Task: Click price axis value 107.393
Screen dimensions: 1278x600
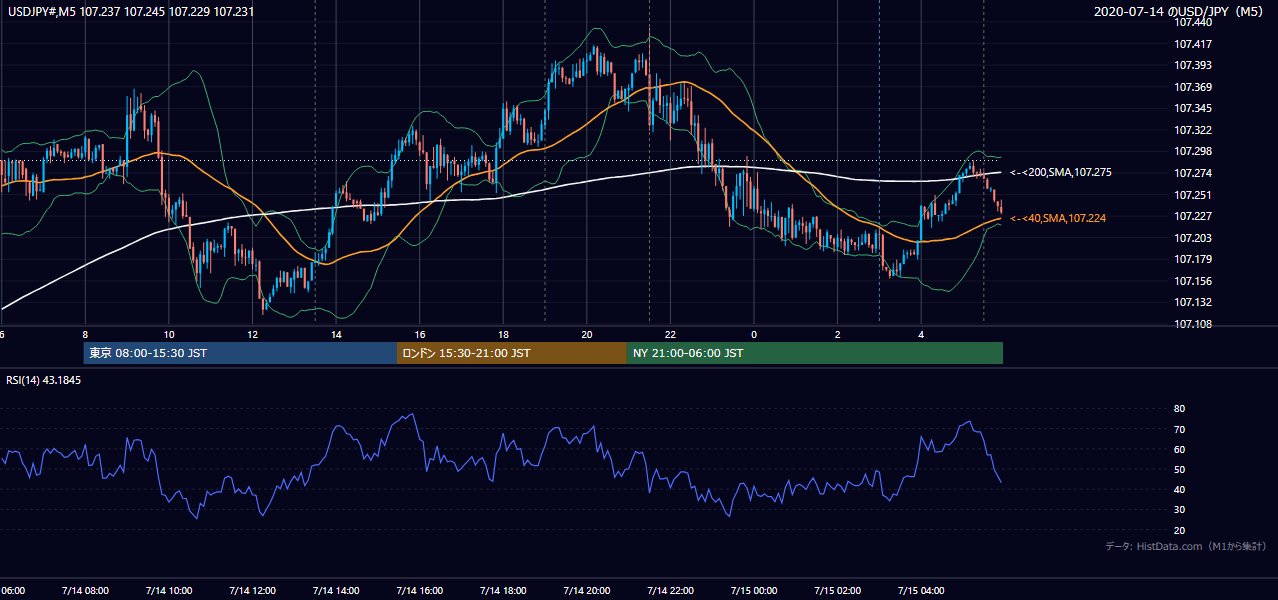Action: coord(1193,65)
